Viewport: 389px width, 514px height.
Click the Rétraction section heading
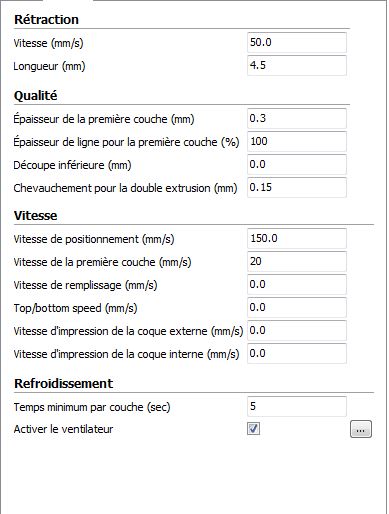[46, 20]
